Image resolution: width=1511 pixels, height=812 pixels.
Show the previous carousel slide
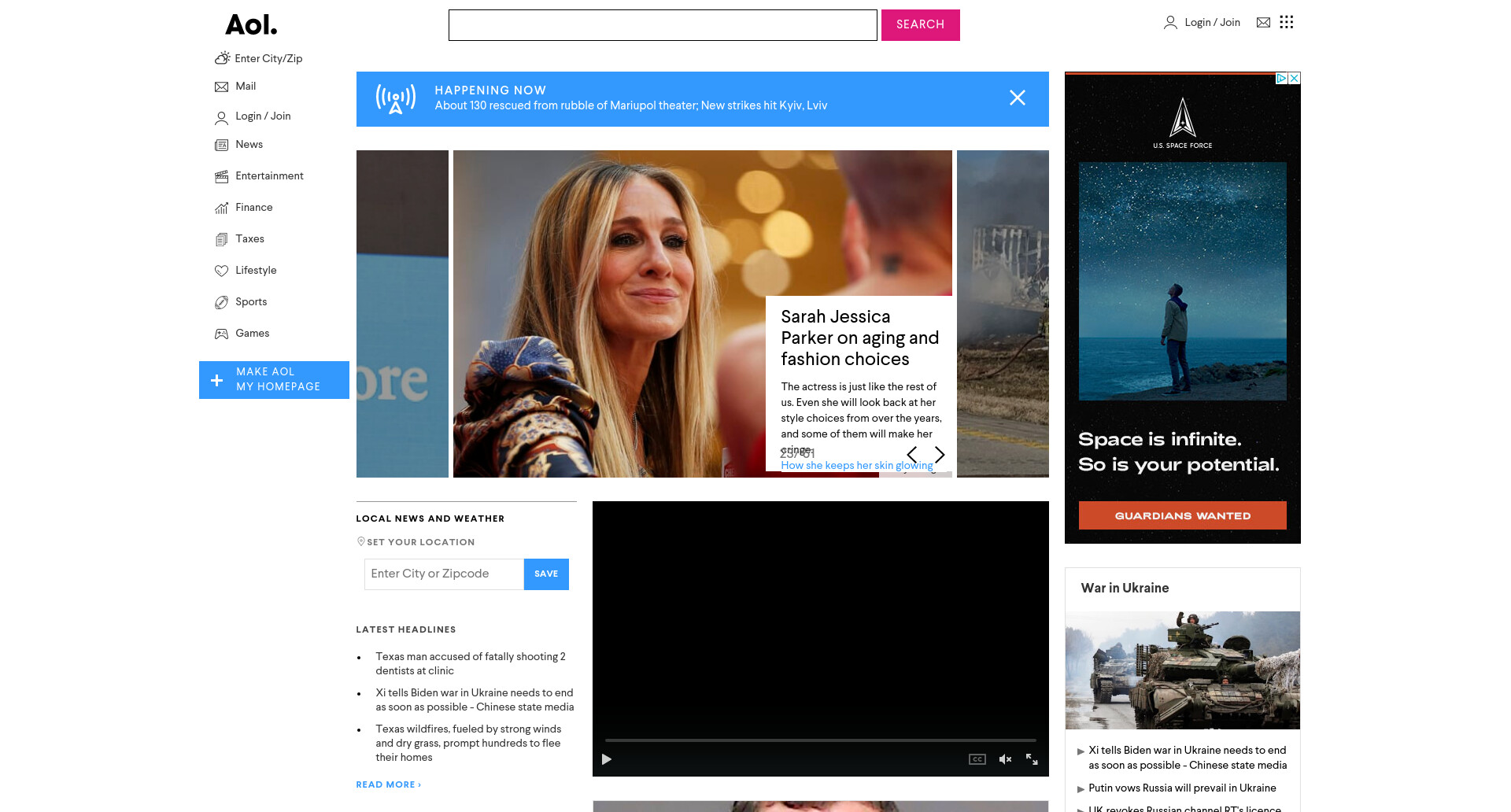click(x=912, y=455)
